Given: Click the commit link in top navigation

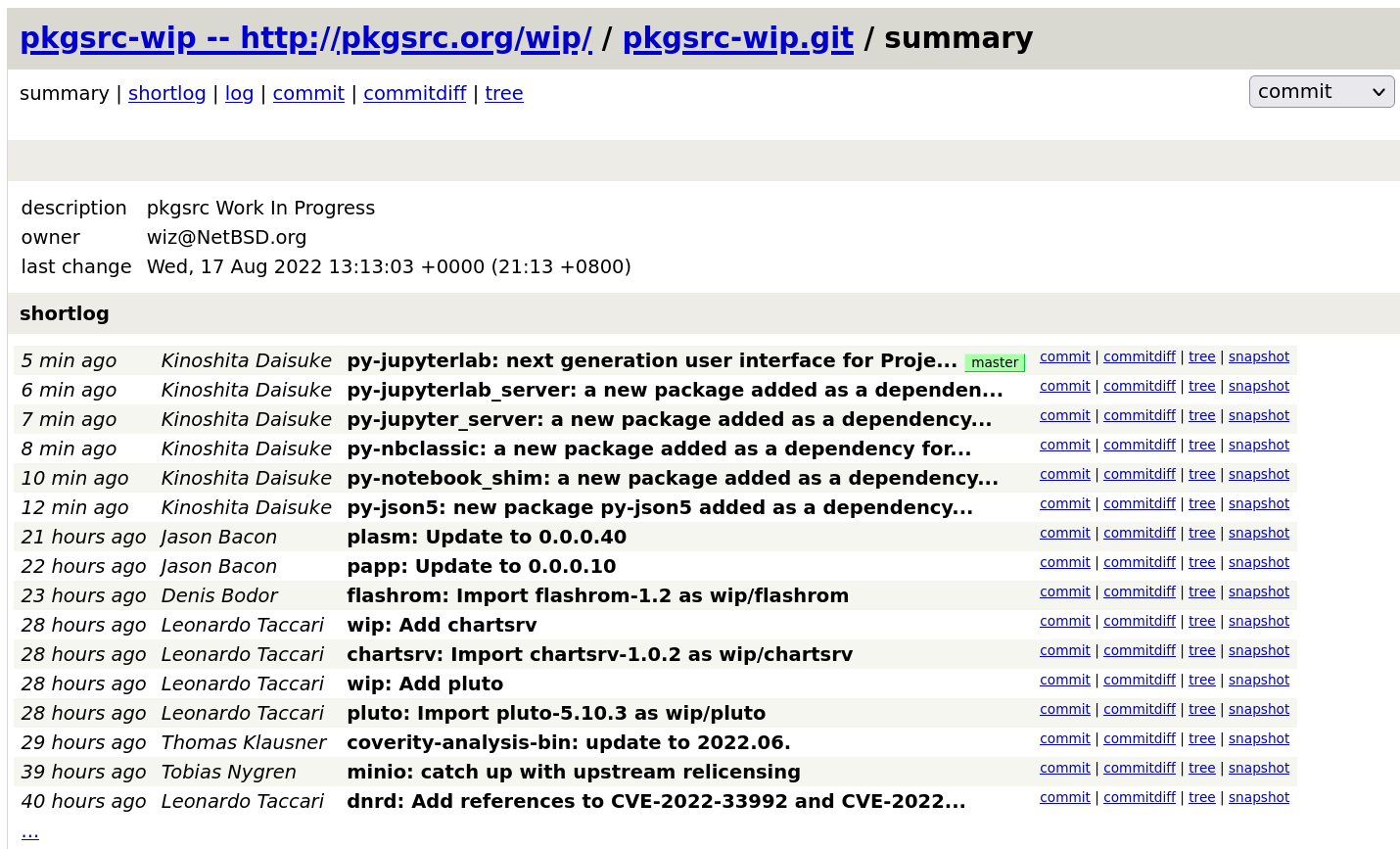Looking at the screenshot, I should tap(308, 93).
